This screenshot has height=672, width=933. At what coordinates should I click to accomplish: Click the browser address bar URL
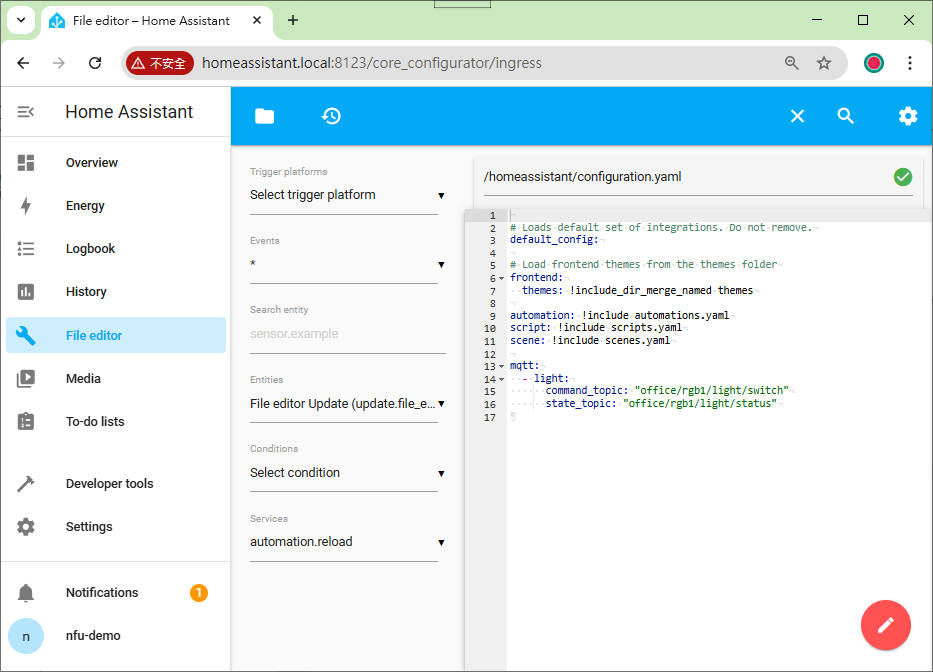click(x=372, y=63)
